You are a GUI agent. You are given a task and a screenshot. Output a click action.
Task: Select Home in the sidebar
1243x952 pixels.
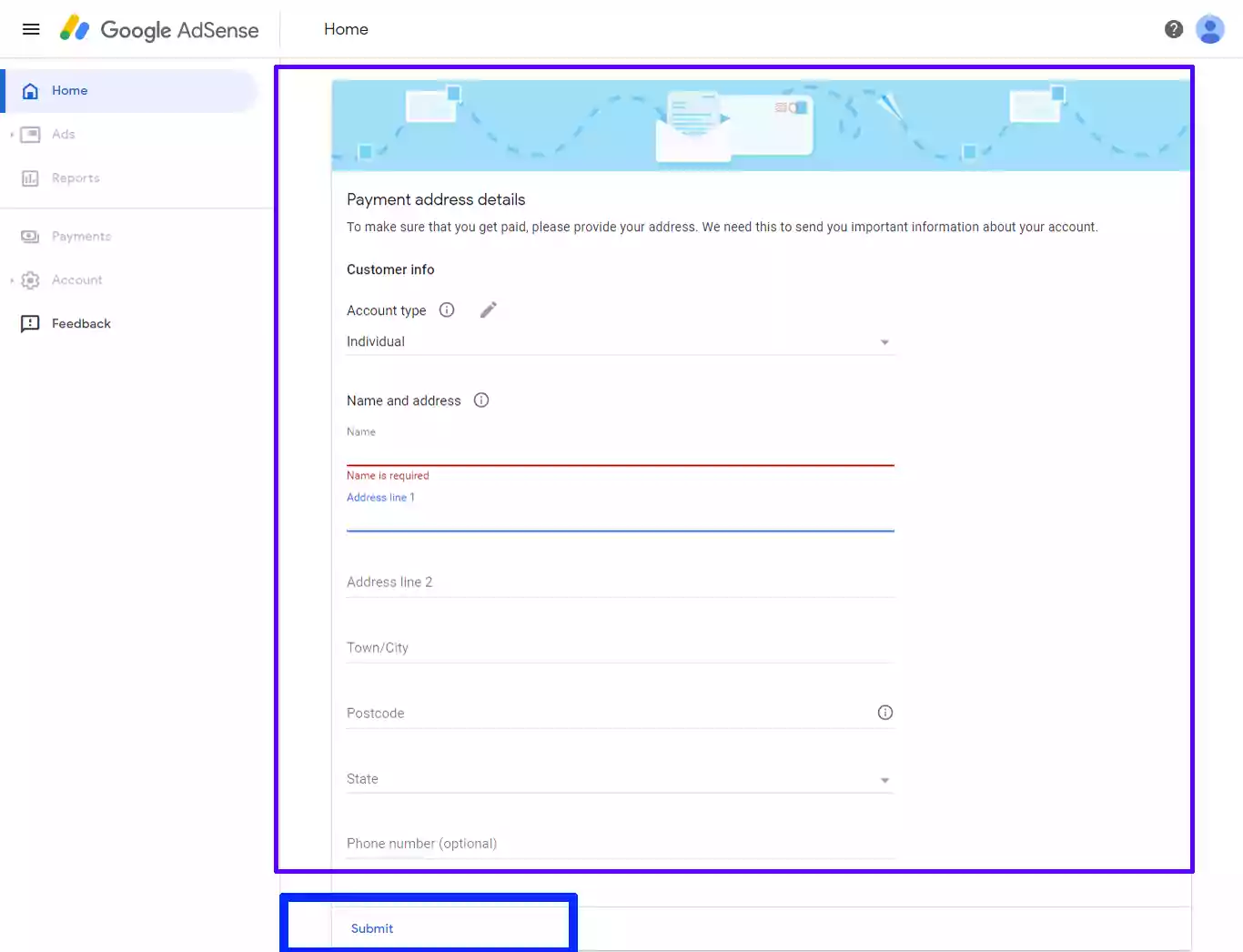coord(69,90)
